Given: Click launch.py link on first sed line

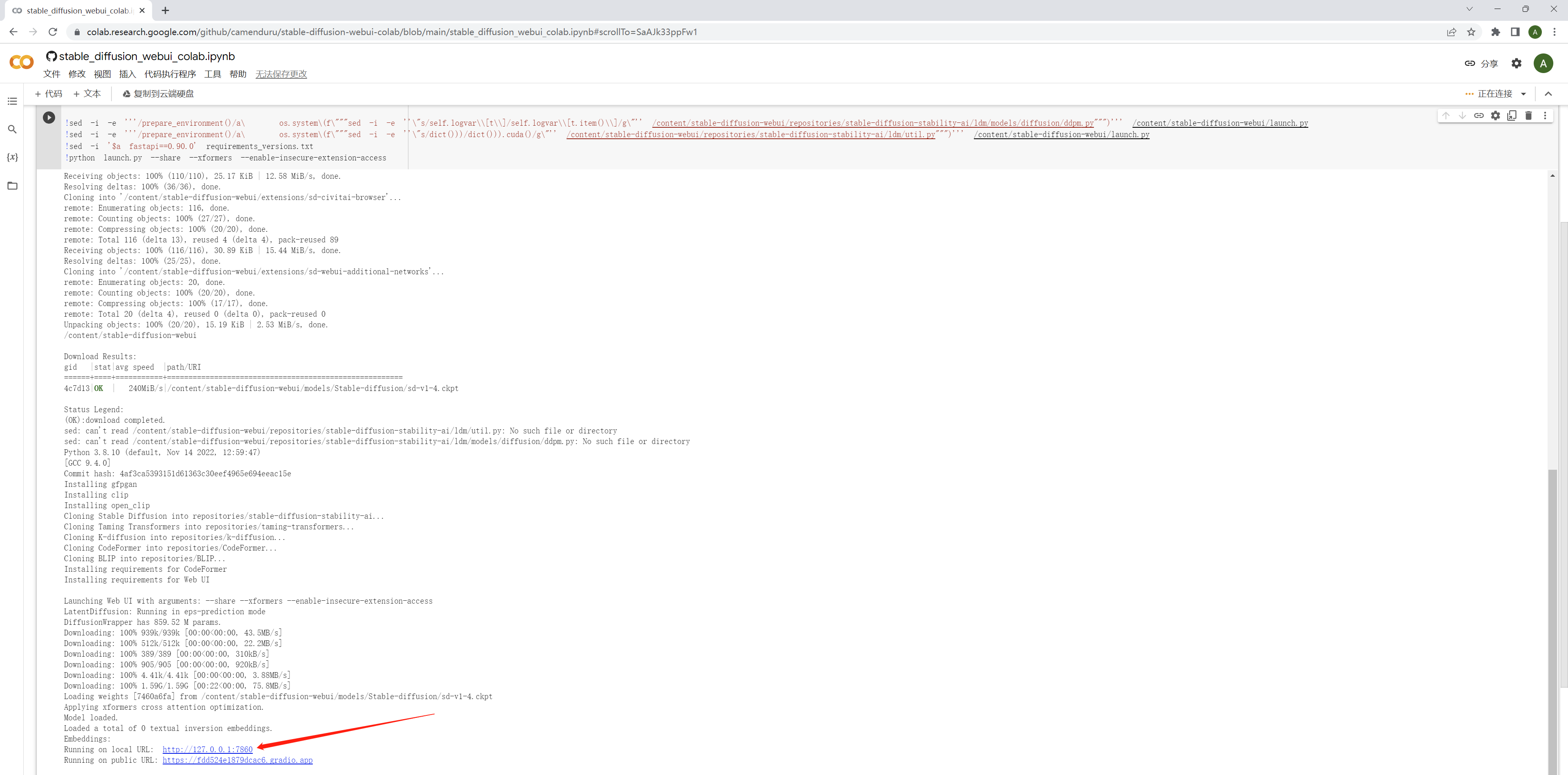Looking at the screenshot, I should 1220,123.
